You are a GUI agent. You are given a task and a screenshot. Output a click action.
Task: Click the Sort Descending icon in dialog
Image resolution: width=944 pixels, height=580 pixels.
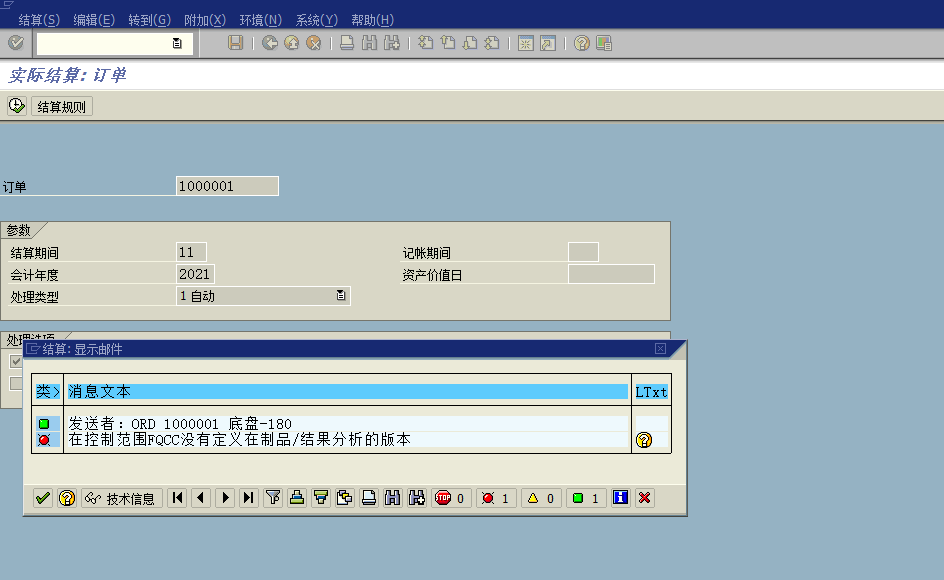(321, 497)
